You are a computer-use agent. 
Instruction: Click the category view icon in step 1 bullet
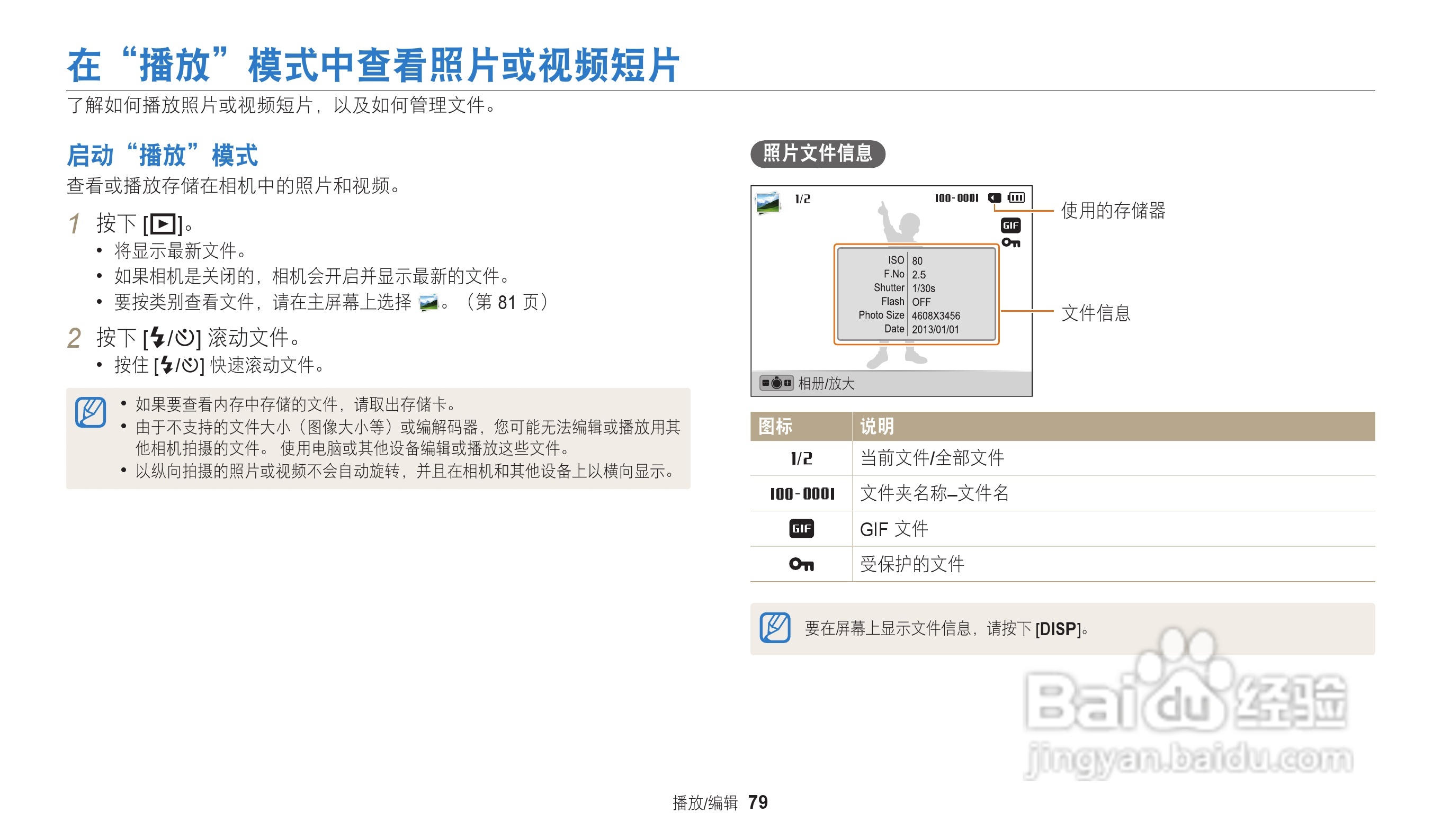pyautogui.click(x=428, y=302)
